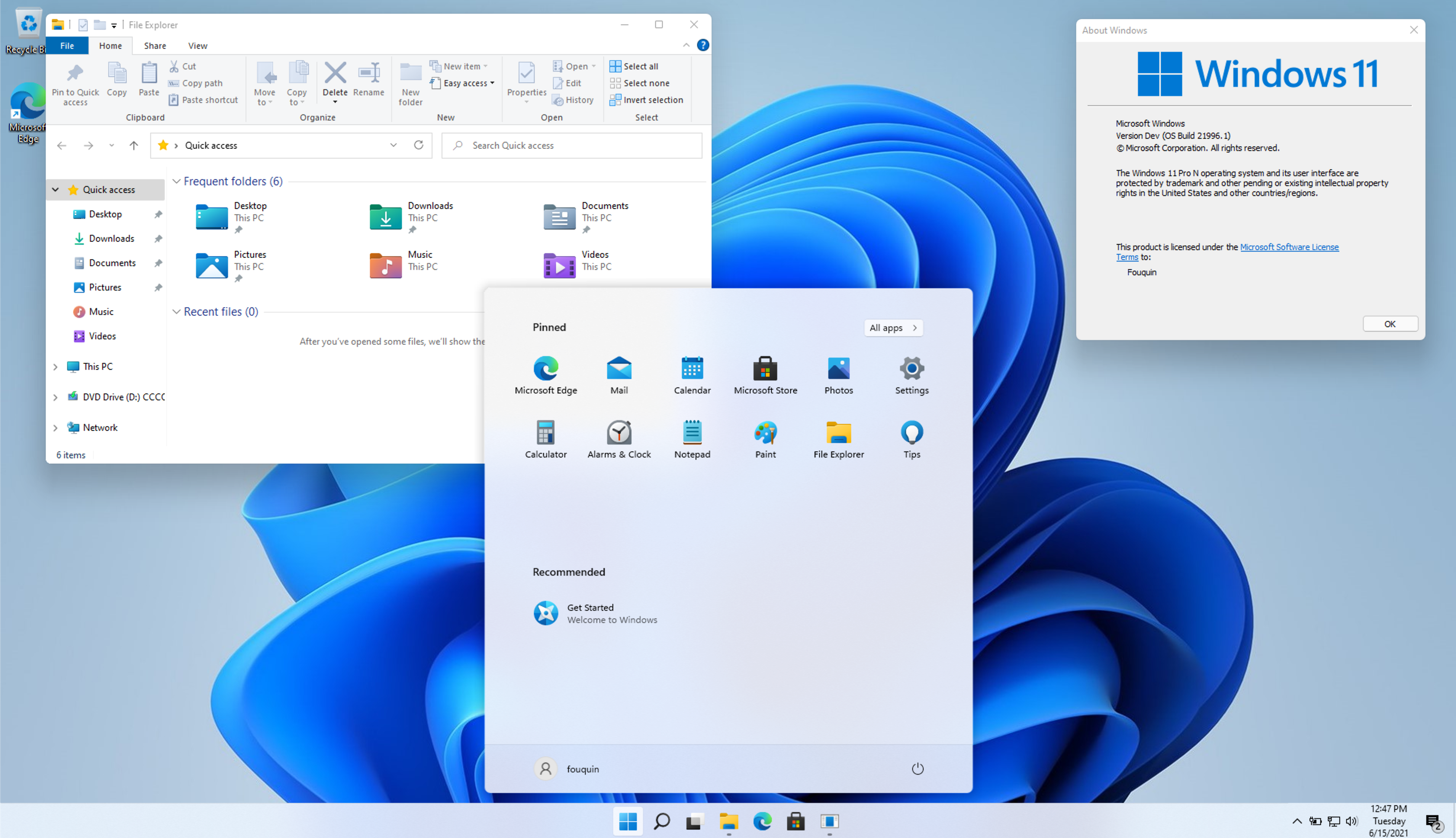Click Select all in ribbon
Screen dimensions: 1456x838
[x=633, y=66]
